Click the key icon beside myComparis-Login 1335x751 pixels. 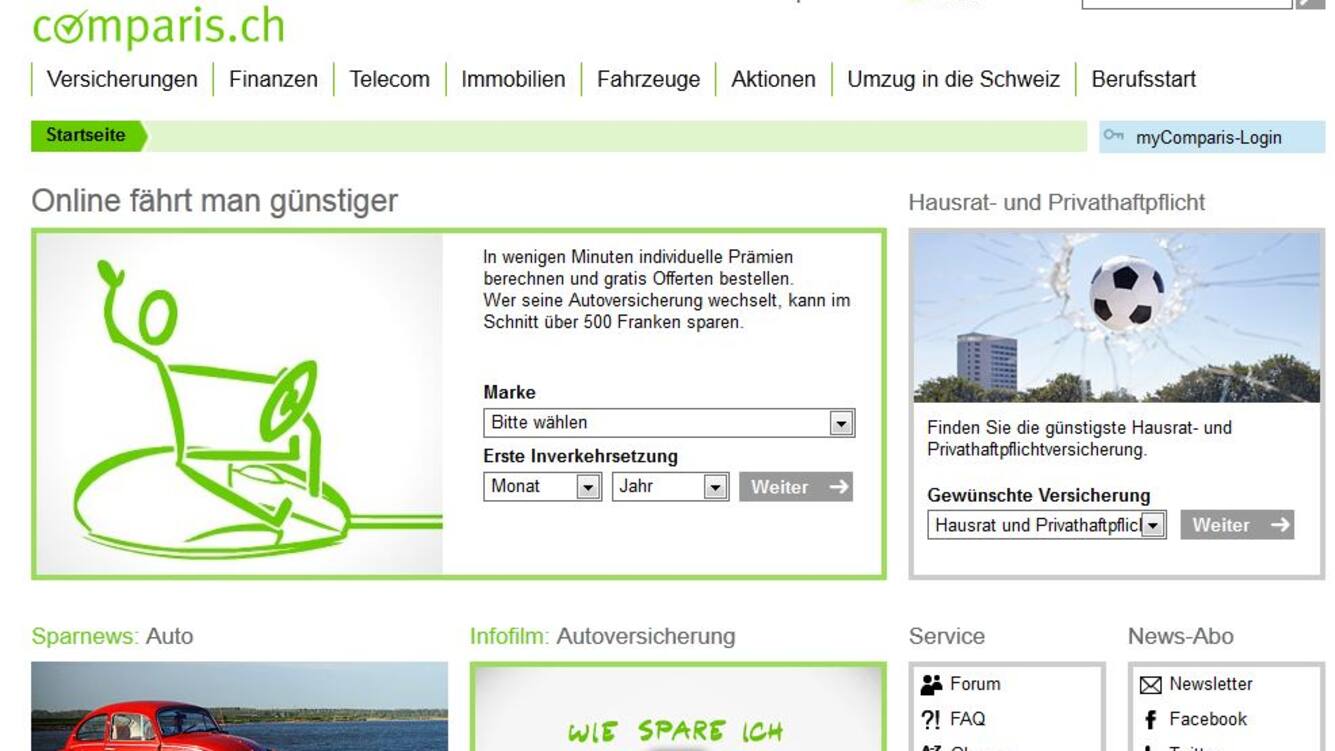[1113, 136]
